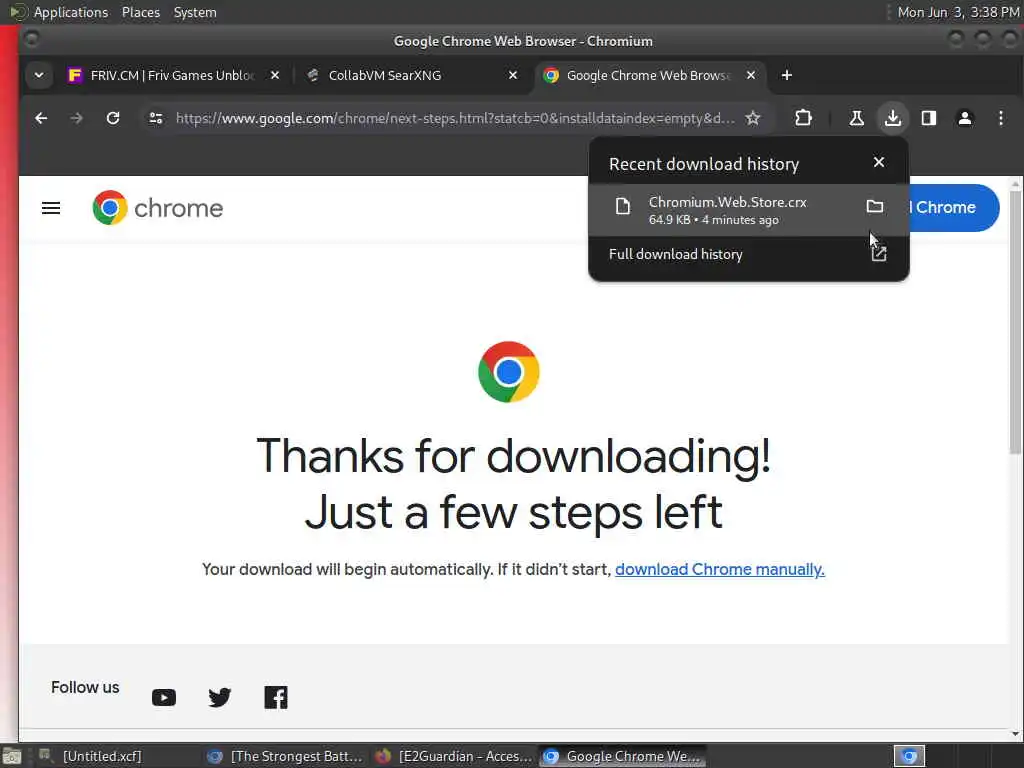The height and width of the screenshot is (768, 1024).
Task: Switch to Google Chrome We... taskbar item
Action: point(623,756)
